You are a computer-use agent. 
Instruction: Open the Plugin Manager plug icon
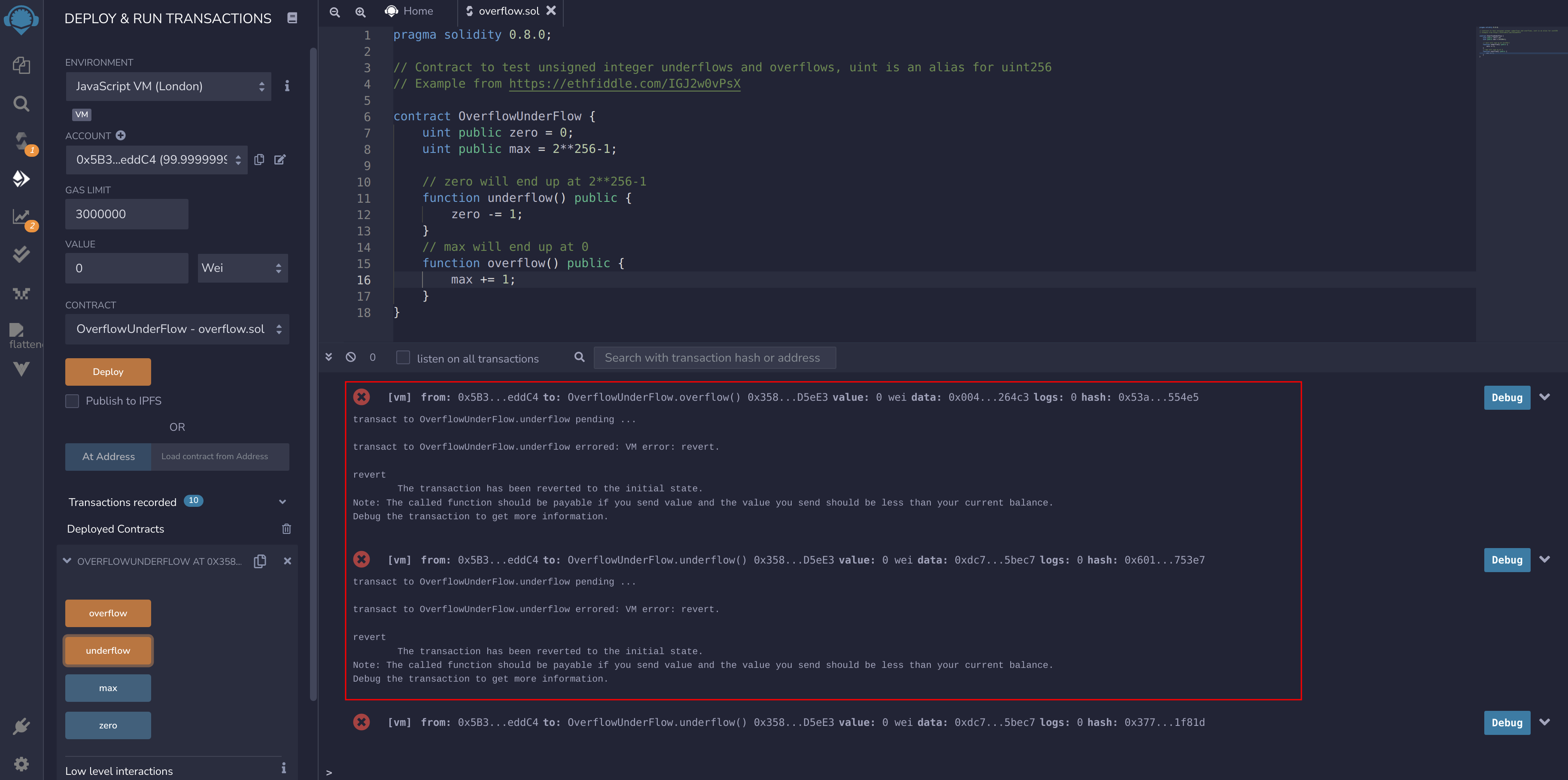pos(21,726)
